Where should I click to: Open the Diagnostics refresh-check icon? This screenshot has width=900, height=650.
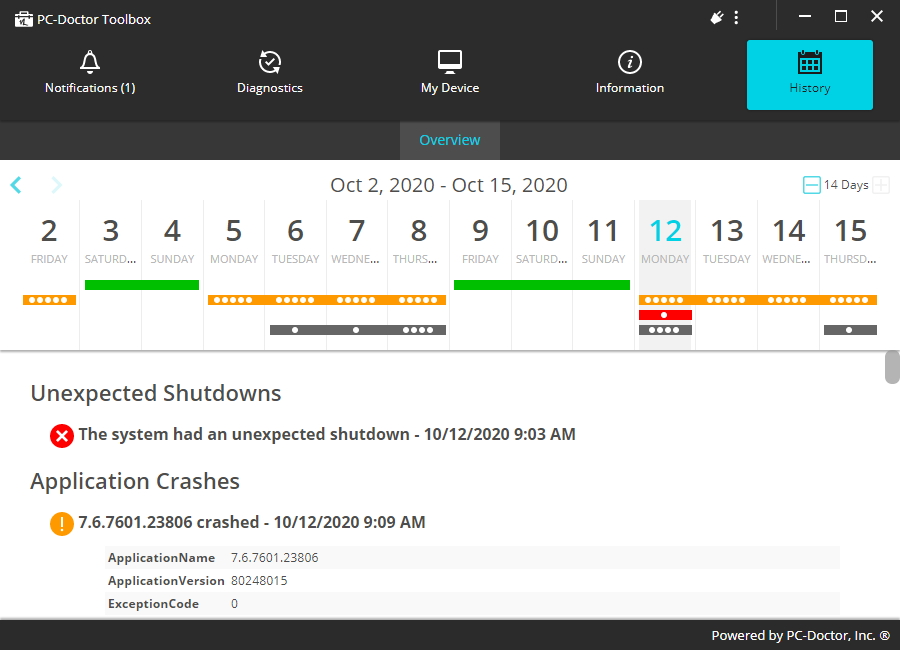pyautogui.click(x=270, y=62)
